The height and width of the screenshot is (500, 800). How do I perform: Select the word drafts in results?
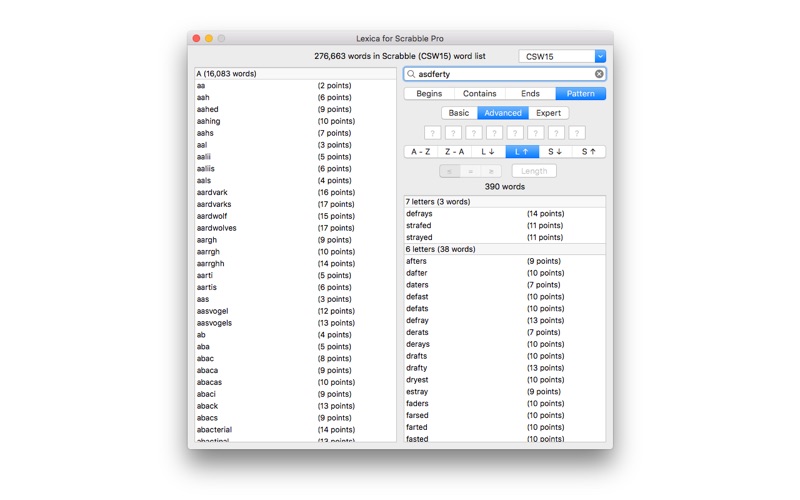pyautogui.click(x=505, y=356)
